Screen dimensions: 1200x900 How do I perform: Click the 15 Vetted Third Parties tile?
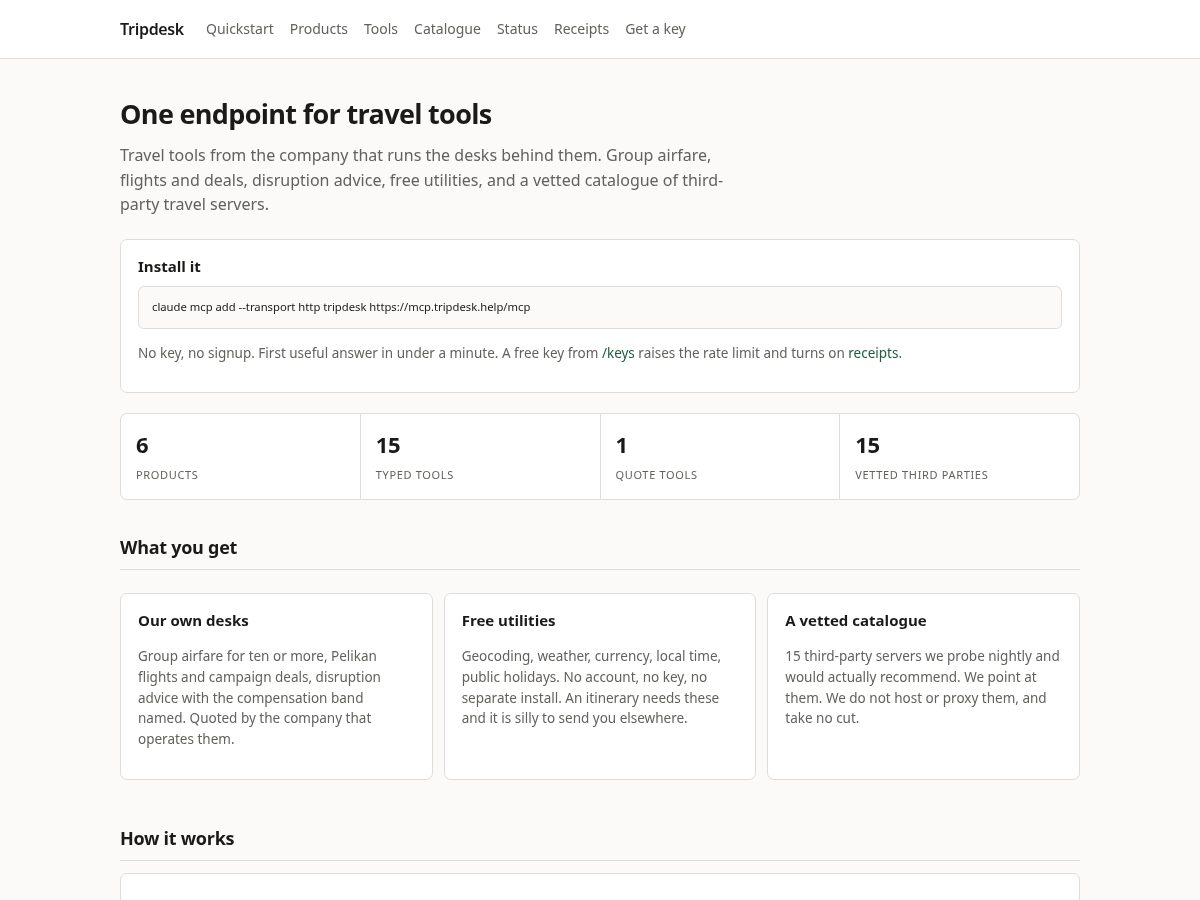[959, 456]
